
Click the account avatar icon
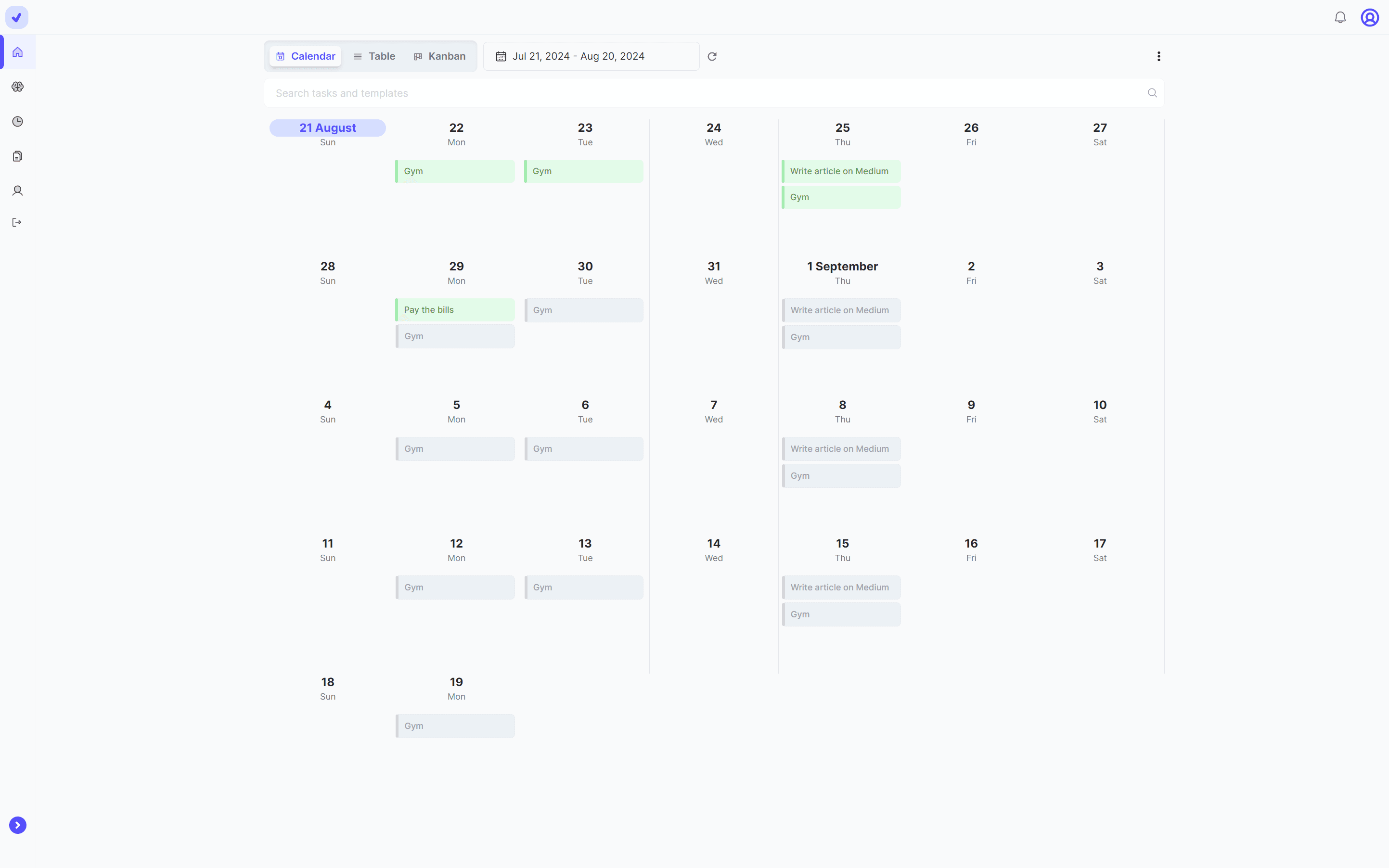1369,18
